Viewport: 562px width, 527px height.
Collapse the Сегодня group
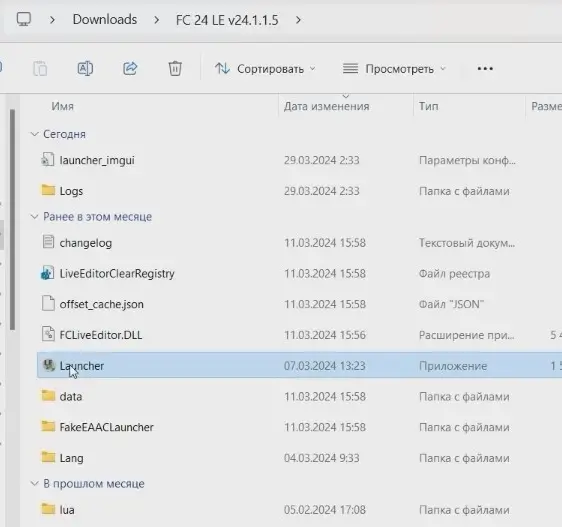pos(34,134)
